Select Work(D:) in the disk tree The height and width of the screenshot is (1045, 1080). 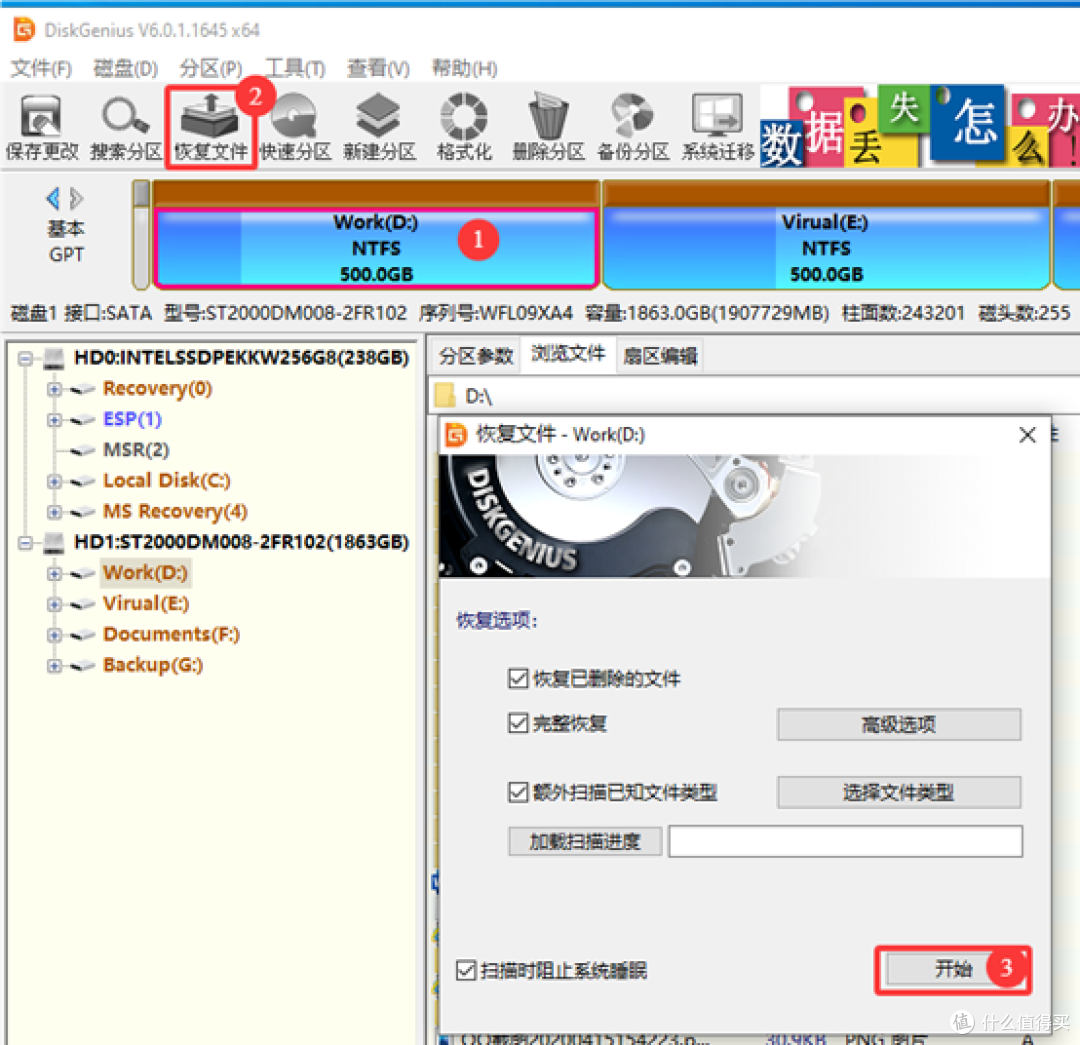pos(145,572)
